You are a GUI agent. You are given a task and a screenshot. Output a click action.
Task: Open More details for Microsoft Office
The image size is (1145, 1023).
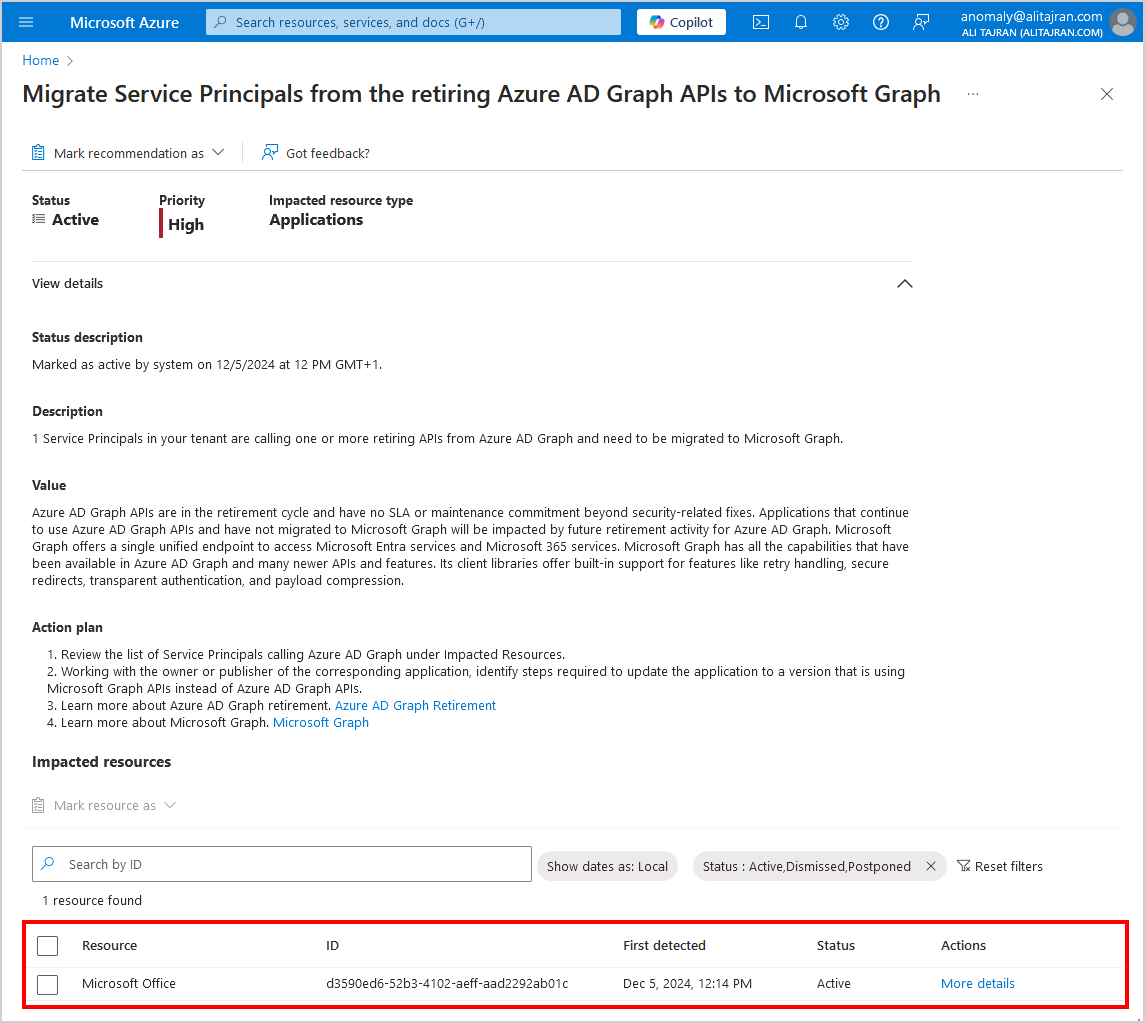click(x=978, y=984)
